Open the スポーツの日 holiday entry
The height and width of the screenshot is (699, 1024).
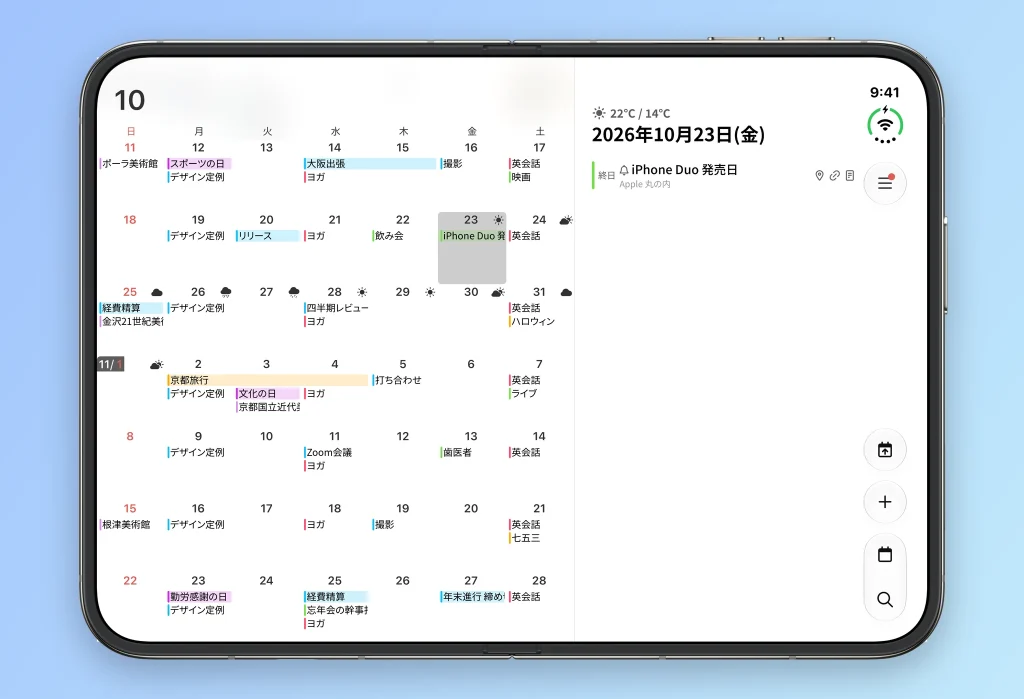(x=199, y=163)
